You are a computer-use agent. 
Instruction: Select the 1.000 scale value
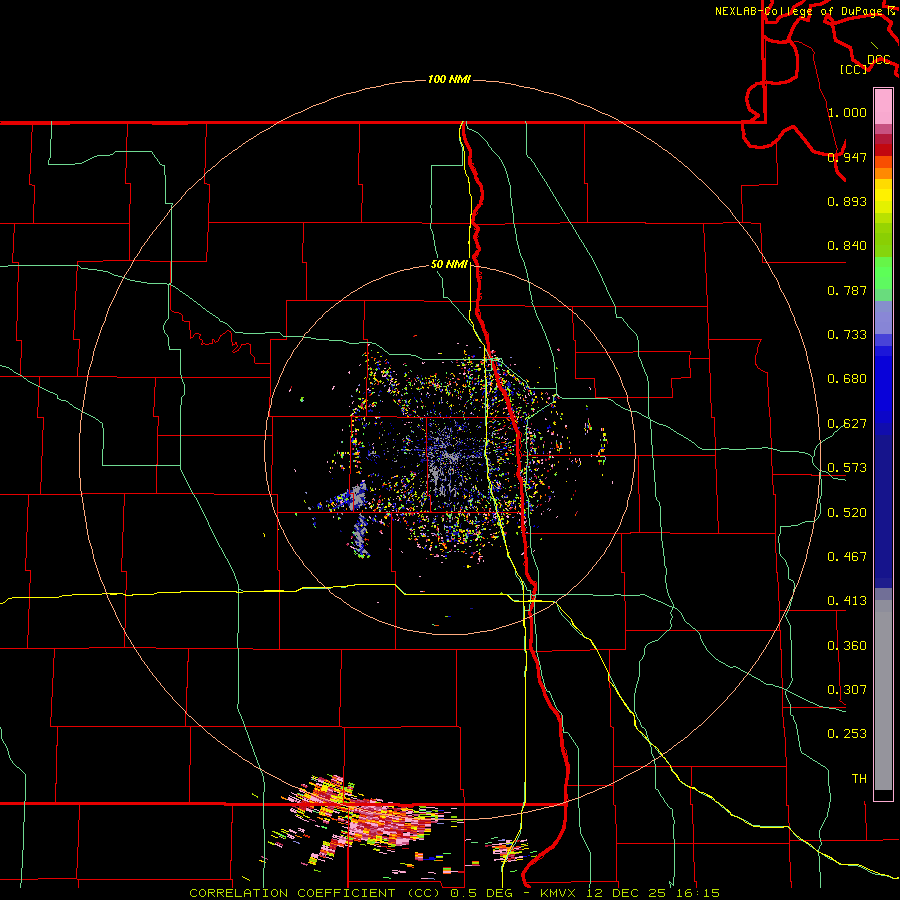pos(847,112)
